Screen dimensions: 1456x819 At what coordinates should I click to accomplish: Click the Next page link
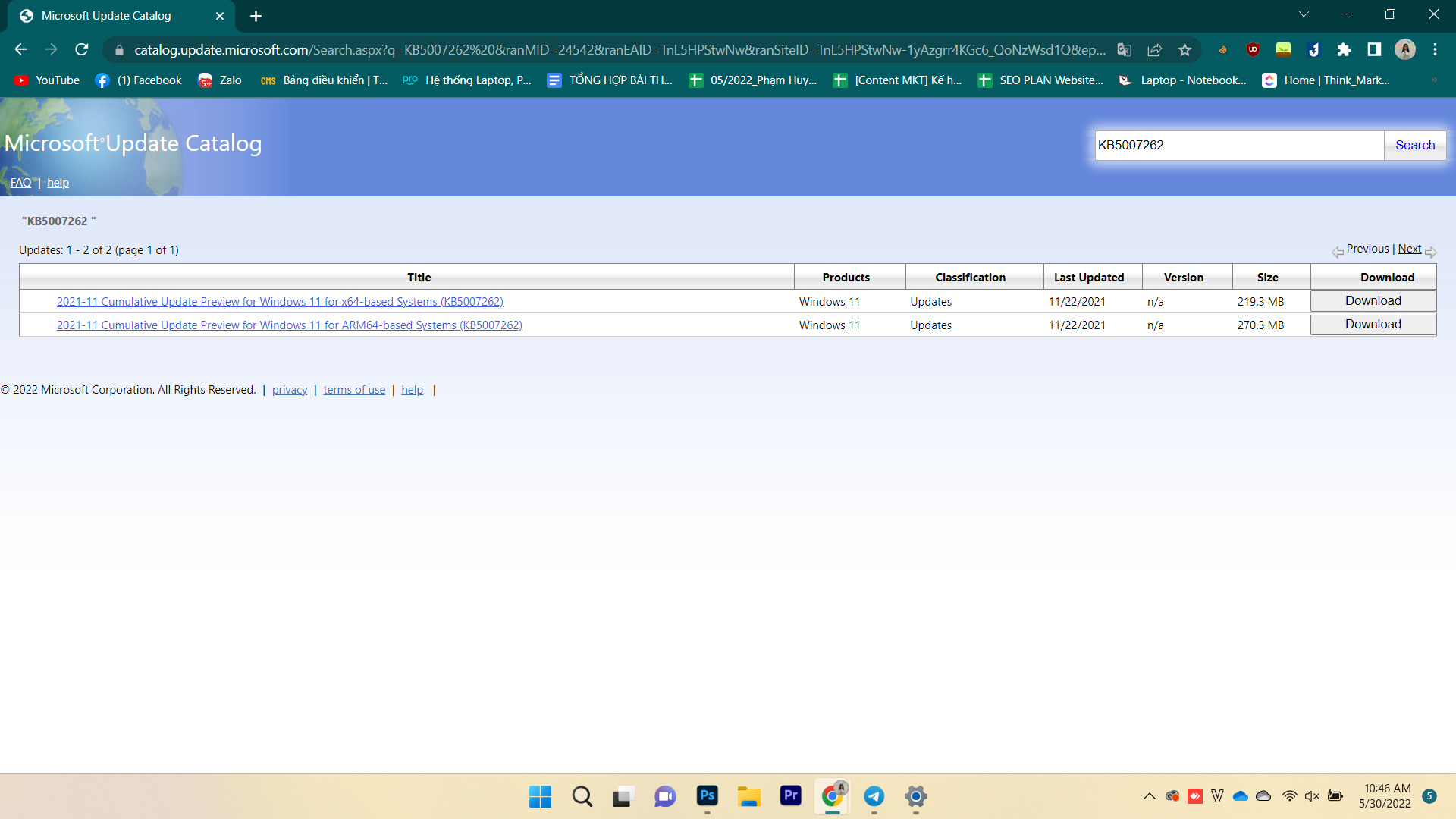point(1410,249)
